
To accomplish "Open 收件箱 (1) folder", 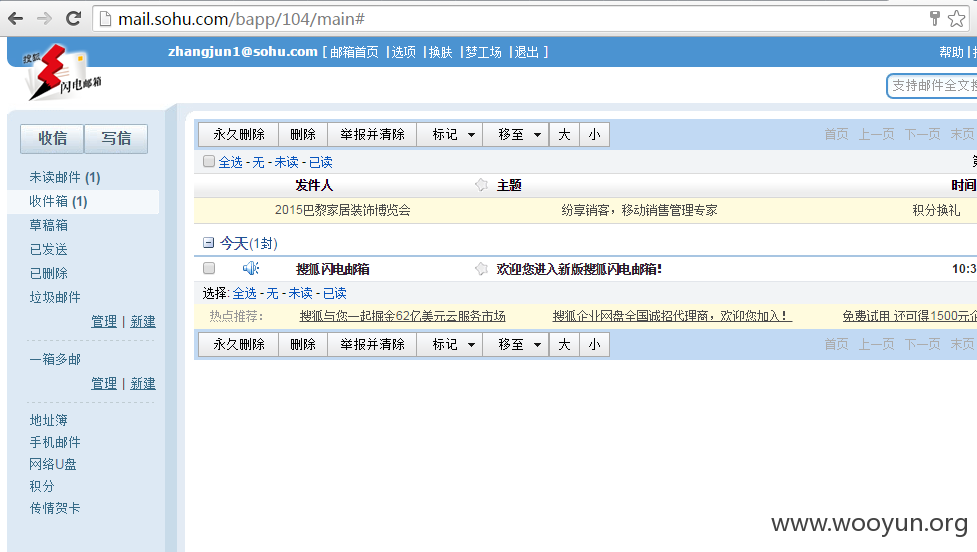I will click(59, 201).
